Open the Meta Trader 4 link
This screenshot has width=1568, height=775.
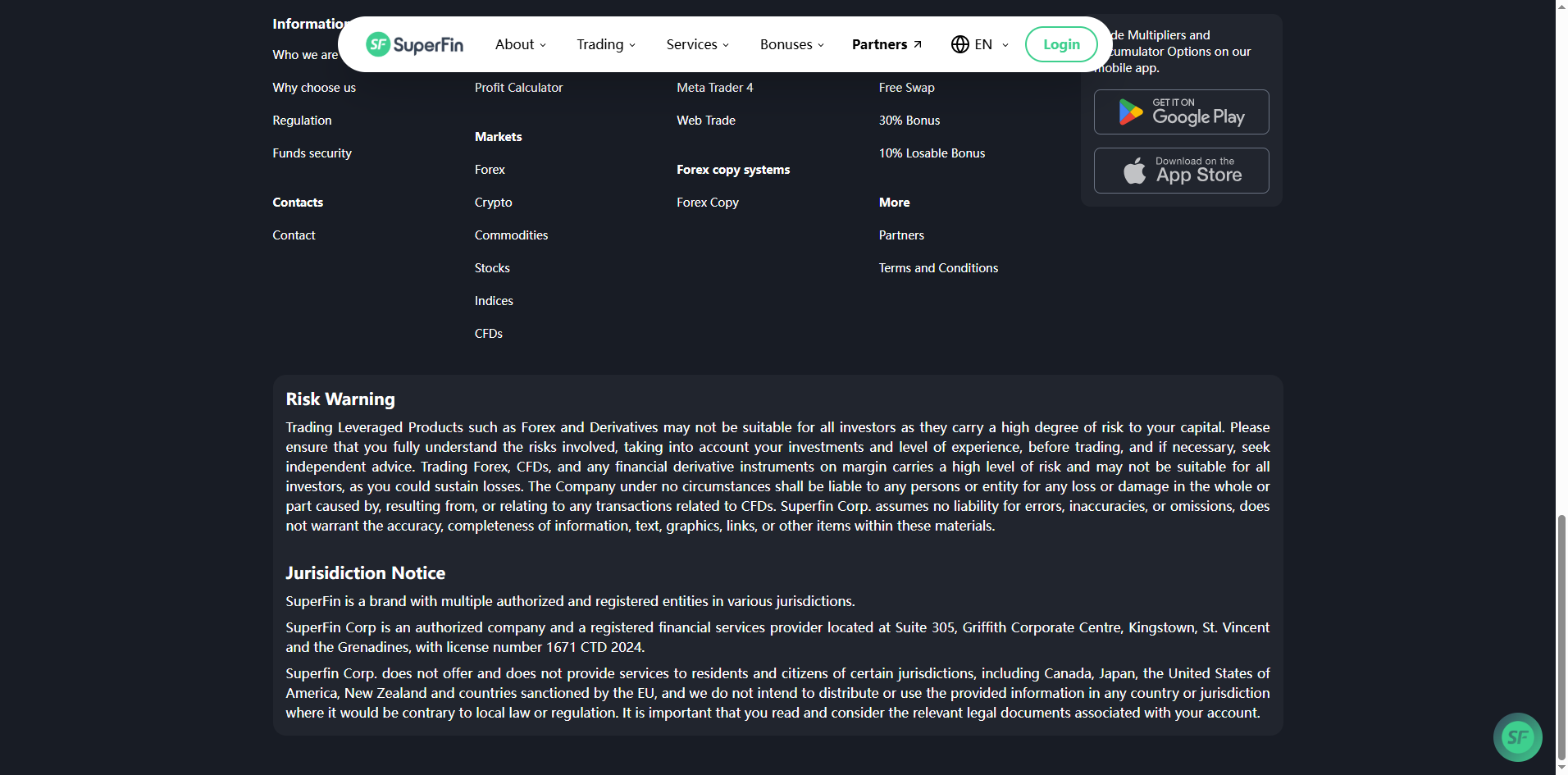[714, 88]
